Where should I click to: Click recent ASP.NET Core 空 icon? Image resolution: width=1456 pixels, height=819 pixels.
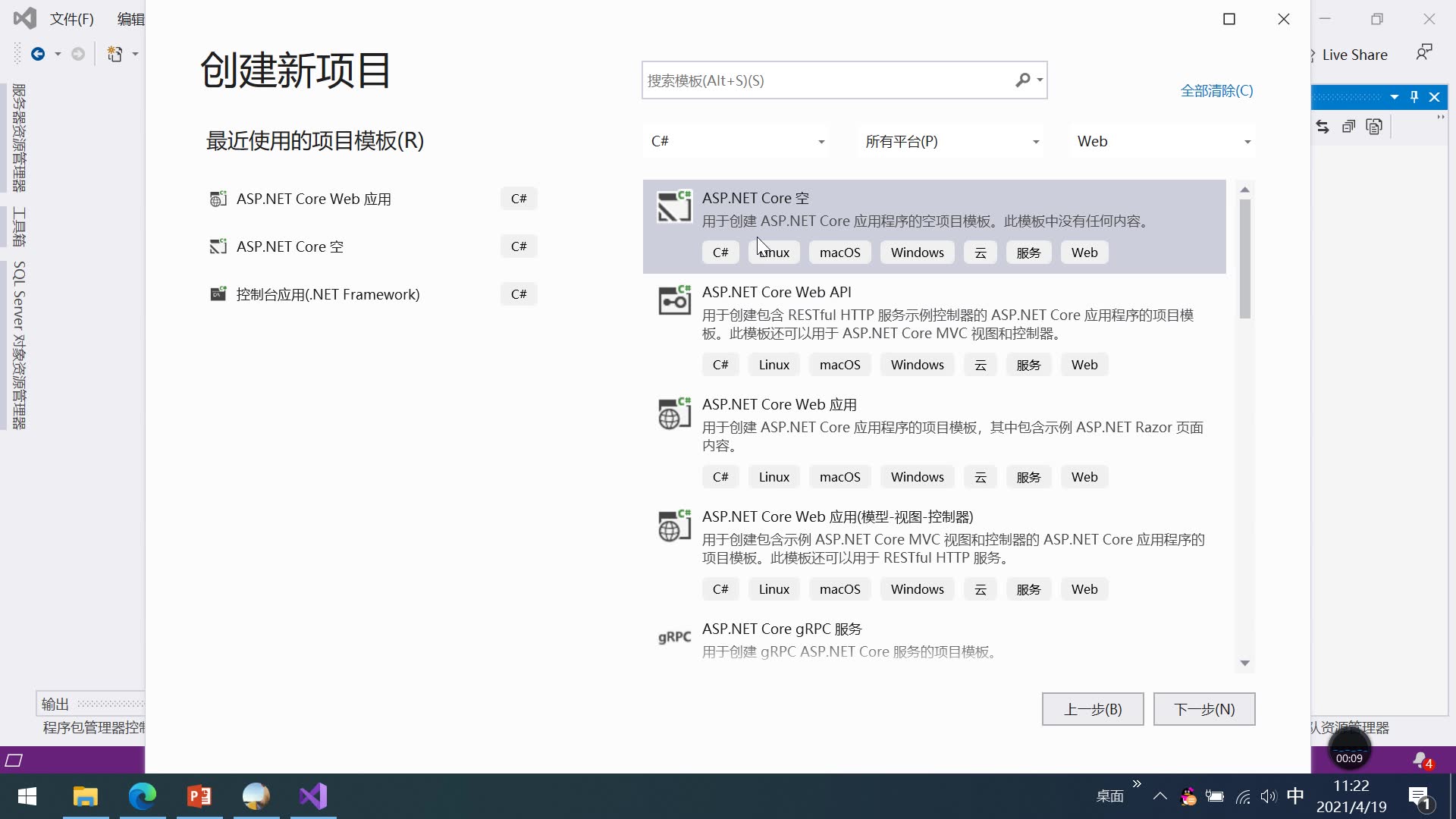click(218, 246)
